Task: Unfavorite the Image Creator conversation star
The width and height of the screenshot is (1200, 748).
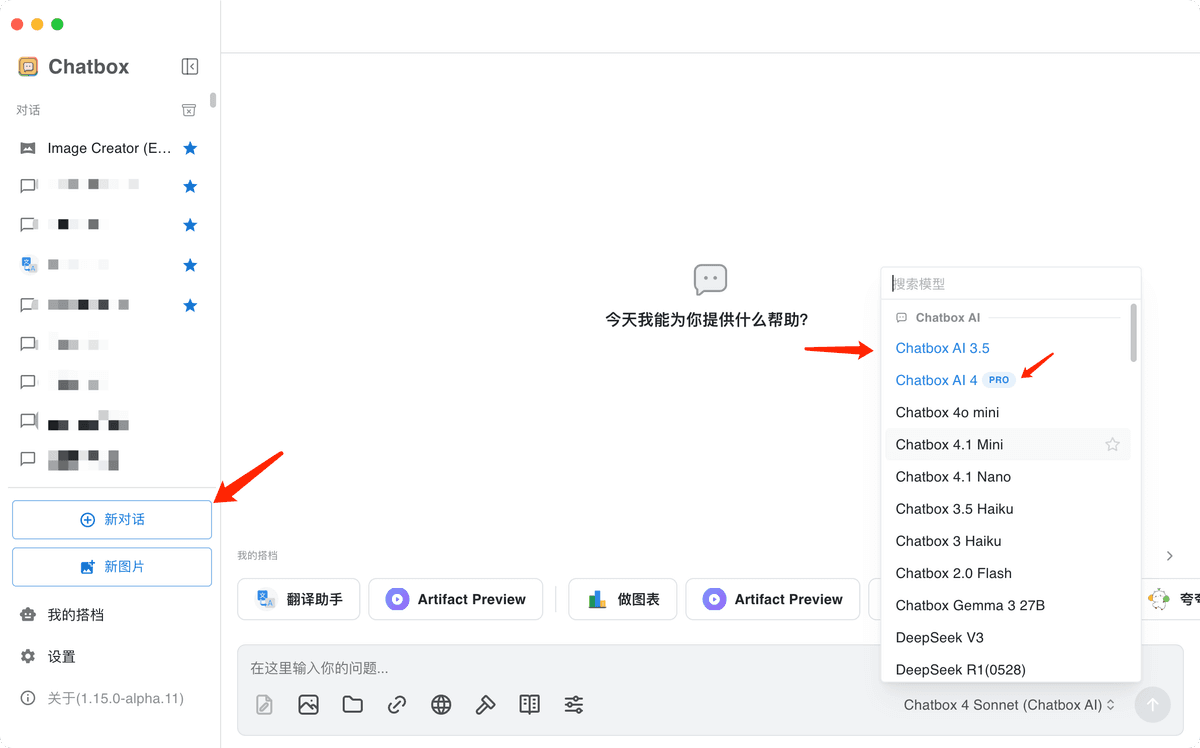Action: (190, 147)
